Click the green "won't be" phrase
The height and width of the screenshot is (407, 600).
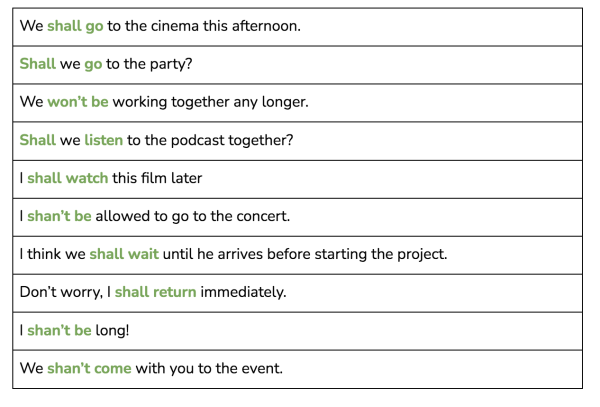[77, 102]
